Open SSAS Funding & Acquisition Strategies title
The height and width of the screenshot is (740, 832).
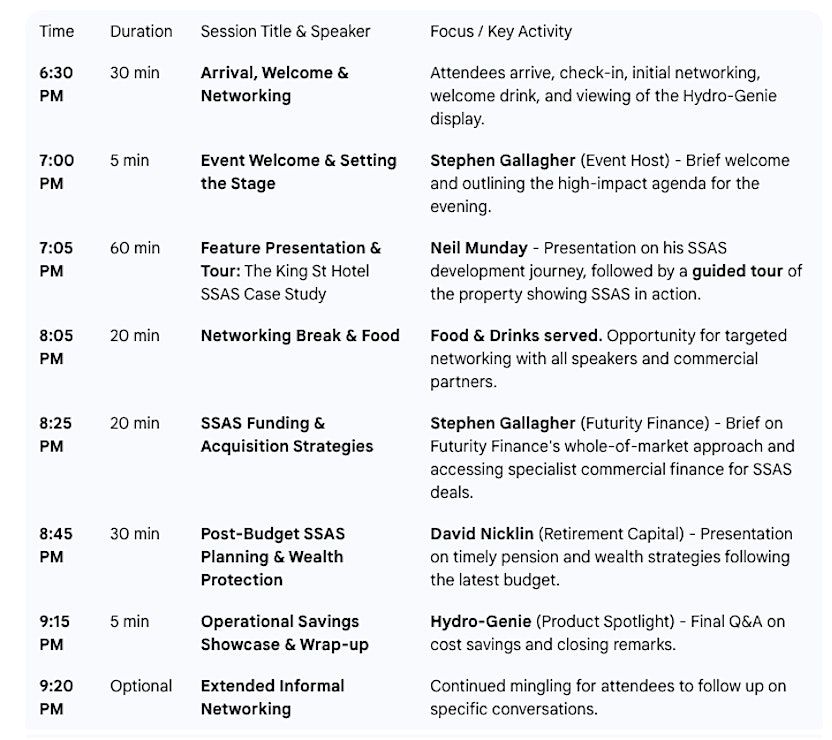[x=286, y=434]
